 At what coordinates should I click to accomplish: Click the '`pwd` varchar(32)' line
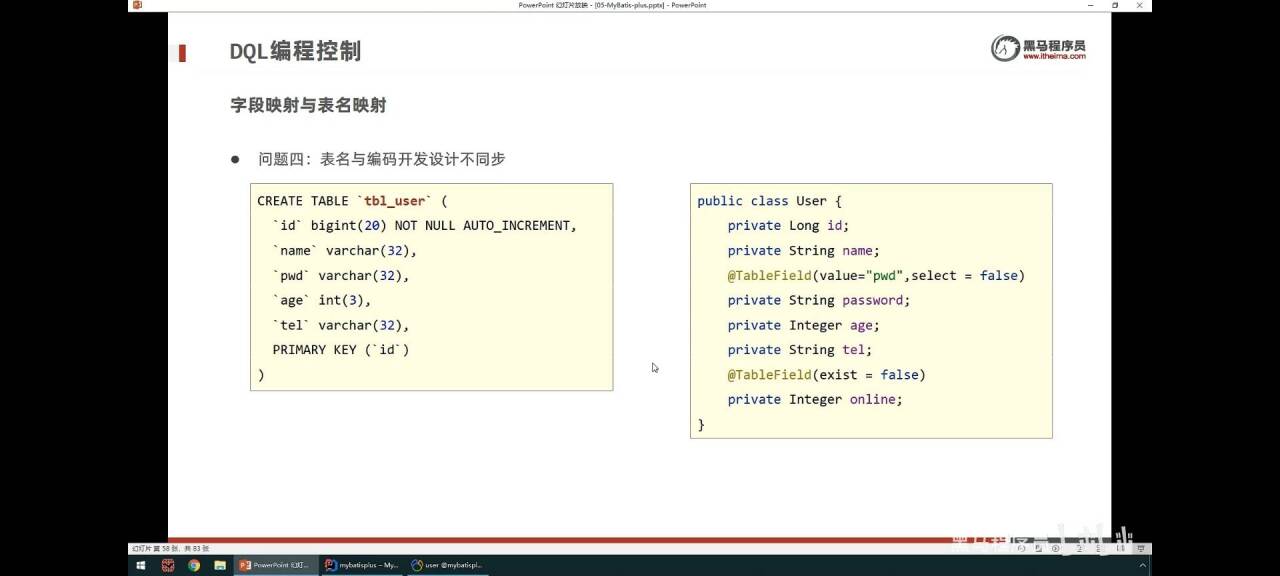(x=341, y=276)
